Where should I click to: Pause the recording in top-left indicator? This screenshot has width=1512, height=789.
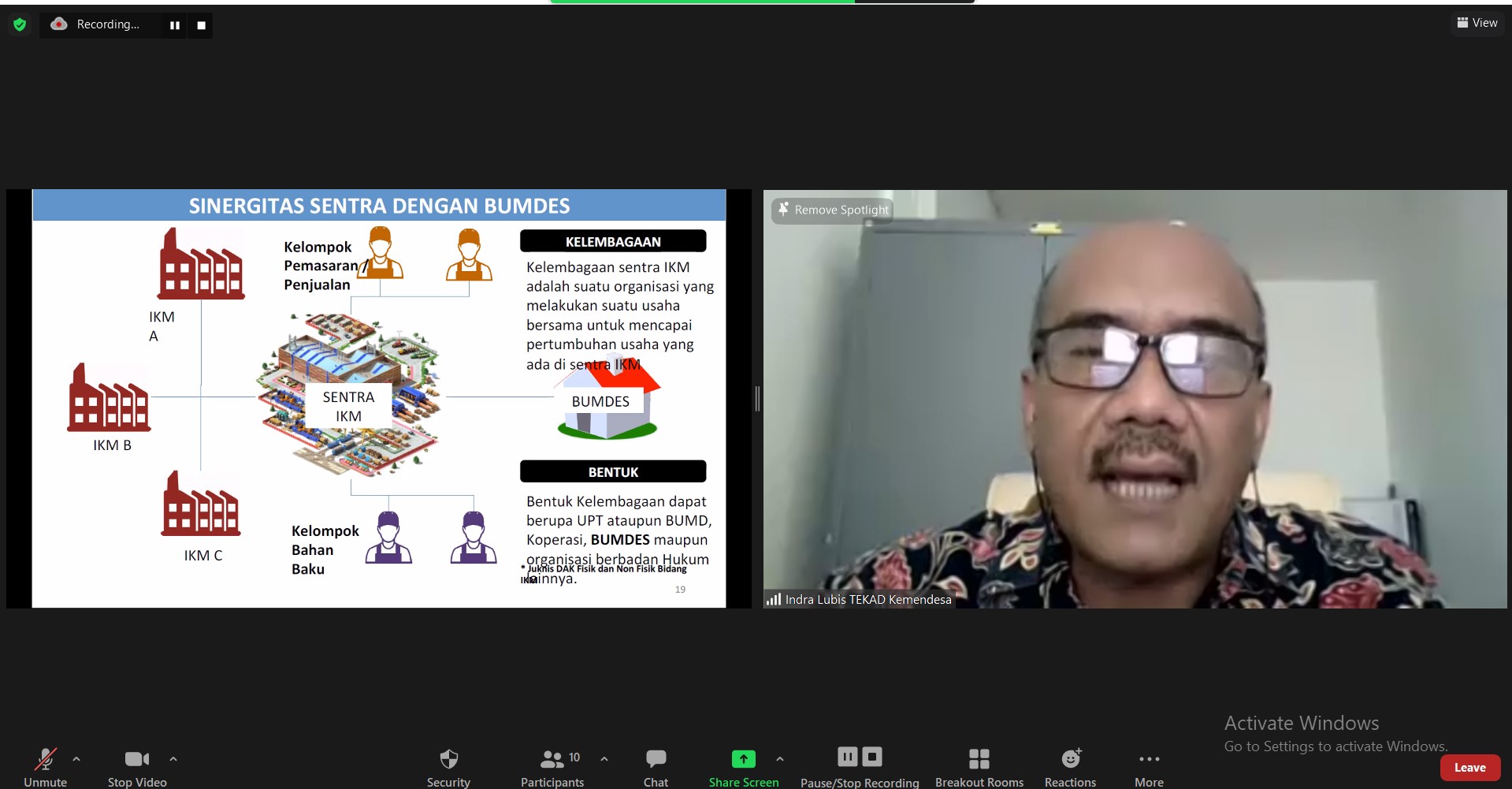pos(175,25)
